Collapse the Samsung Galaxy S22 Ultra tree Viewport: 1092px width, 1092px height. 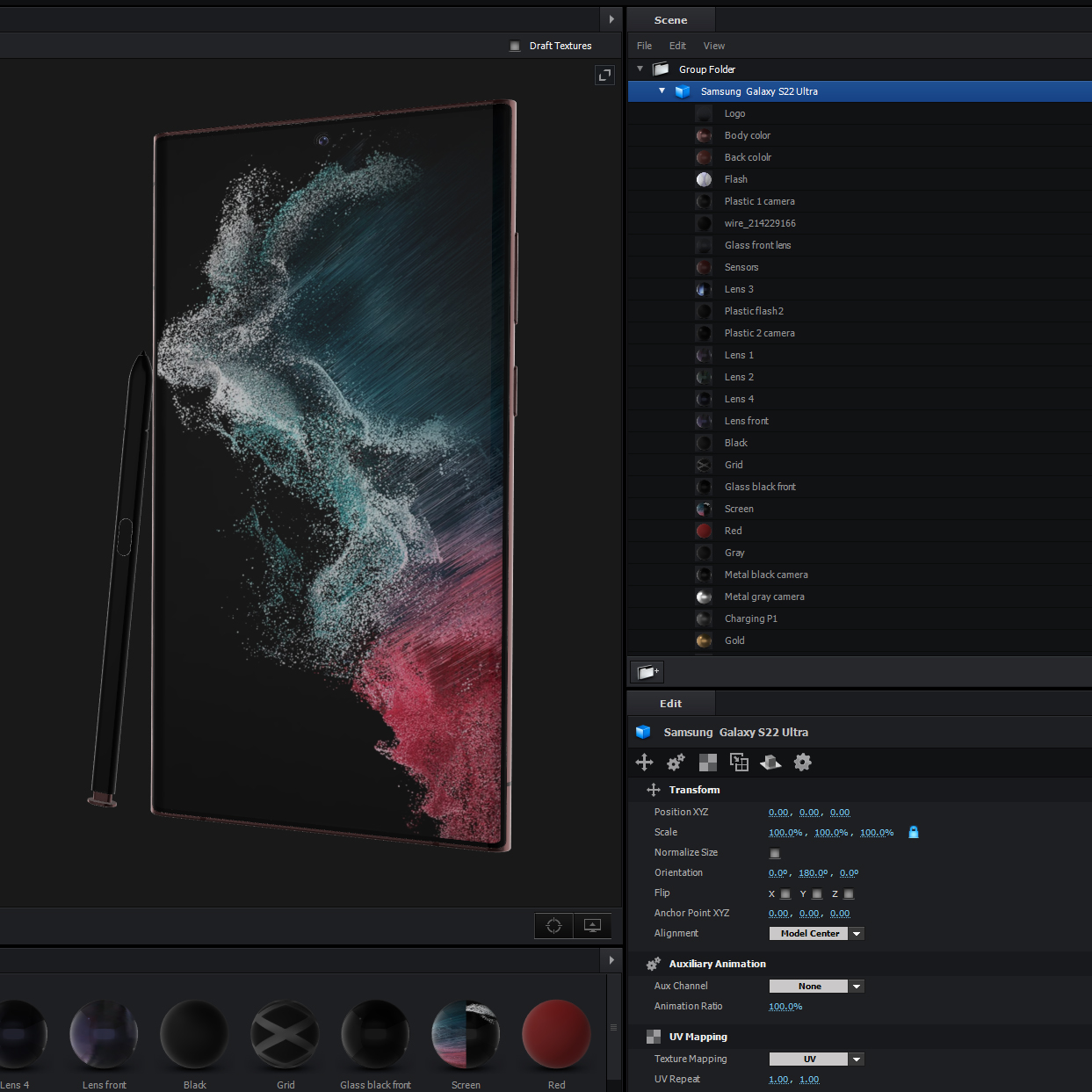coord(662,91)
